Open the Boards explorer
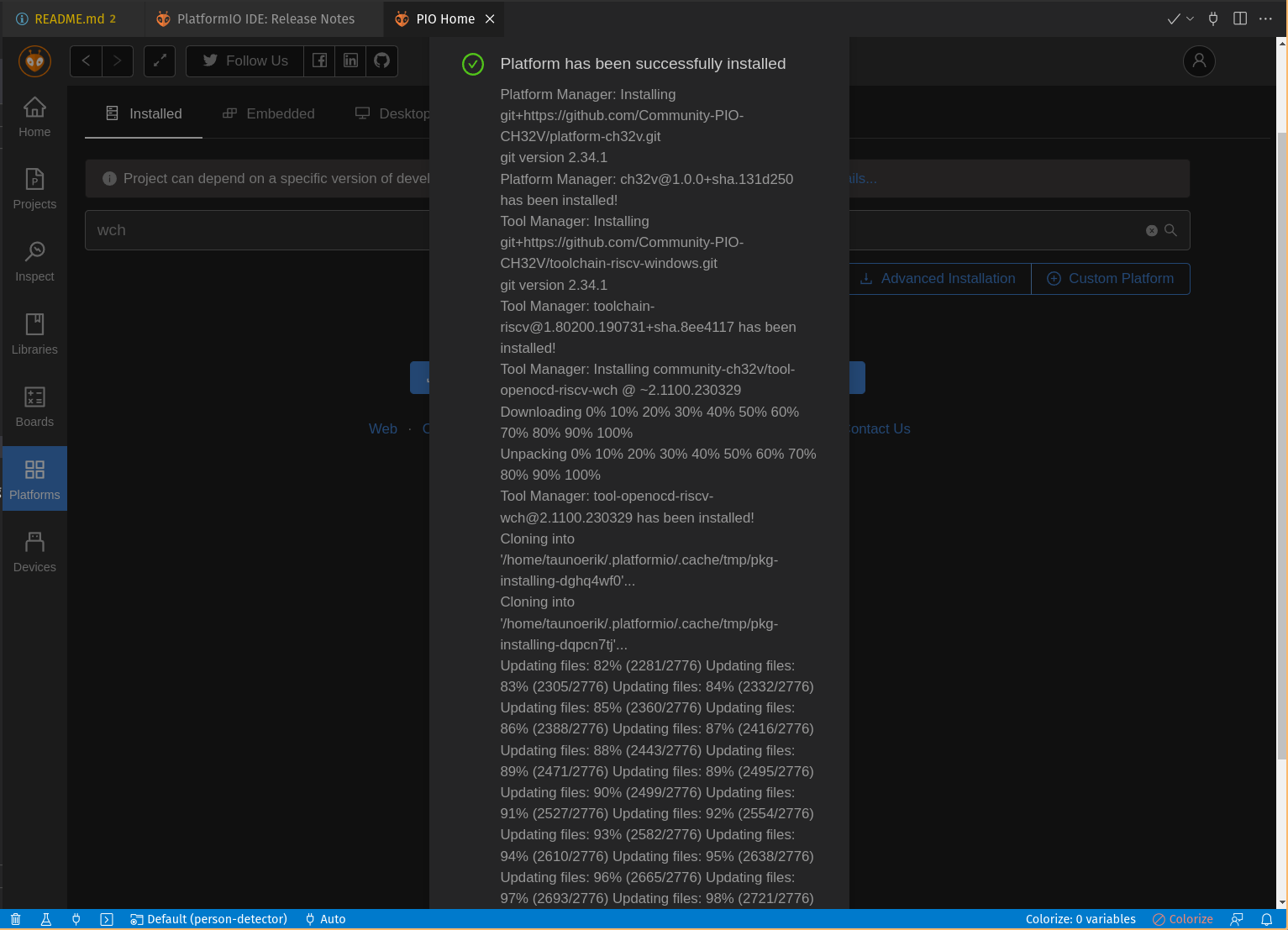The height and width of the screenshot is (930, 1288). click(x=34, y=407)
